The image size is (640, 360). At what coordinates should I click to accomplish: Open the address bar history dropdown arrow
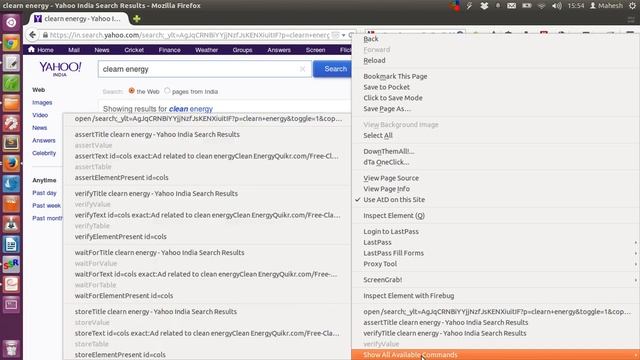pos(344,36)
